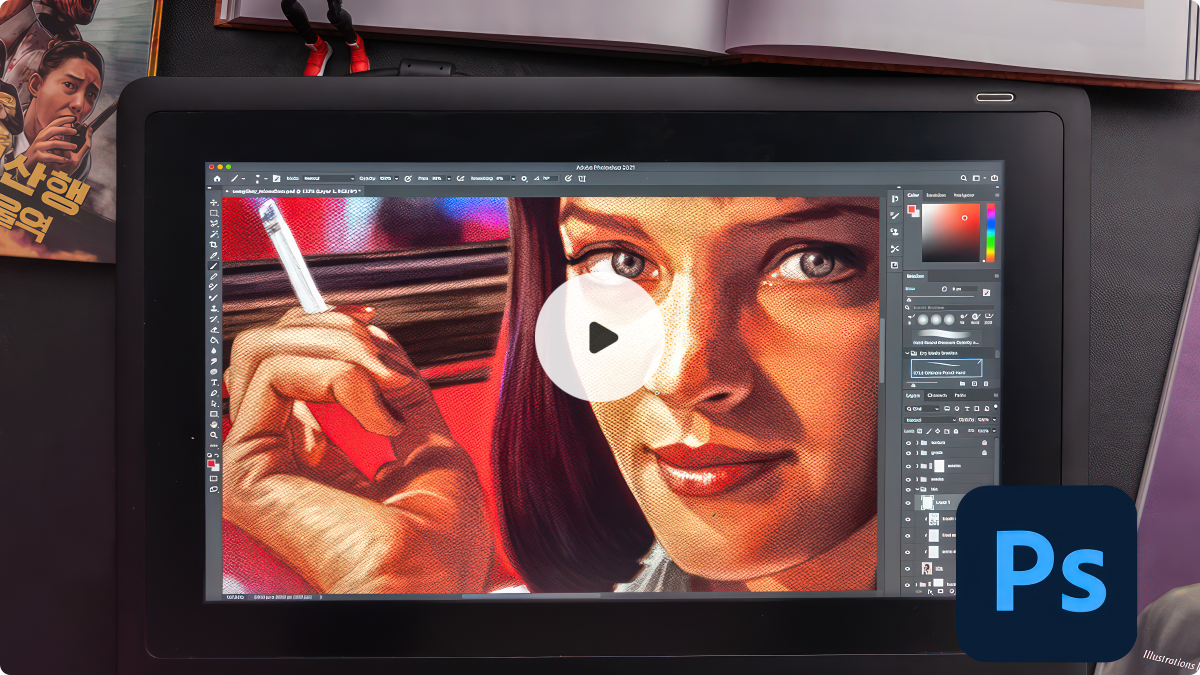Select the Blur droplet tool
This screenshot has width=1200, height=675.
coord(214,350)
